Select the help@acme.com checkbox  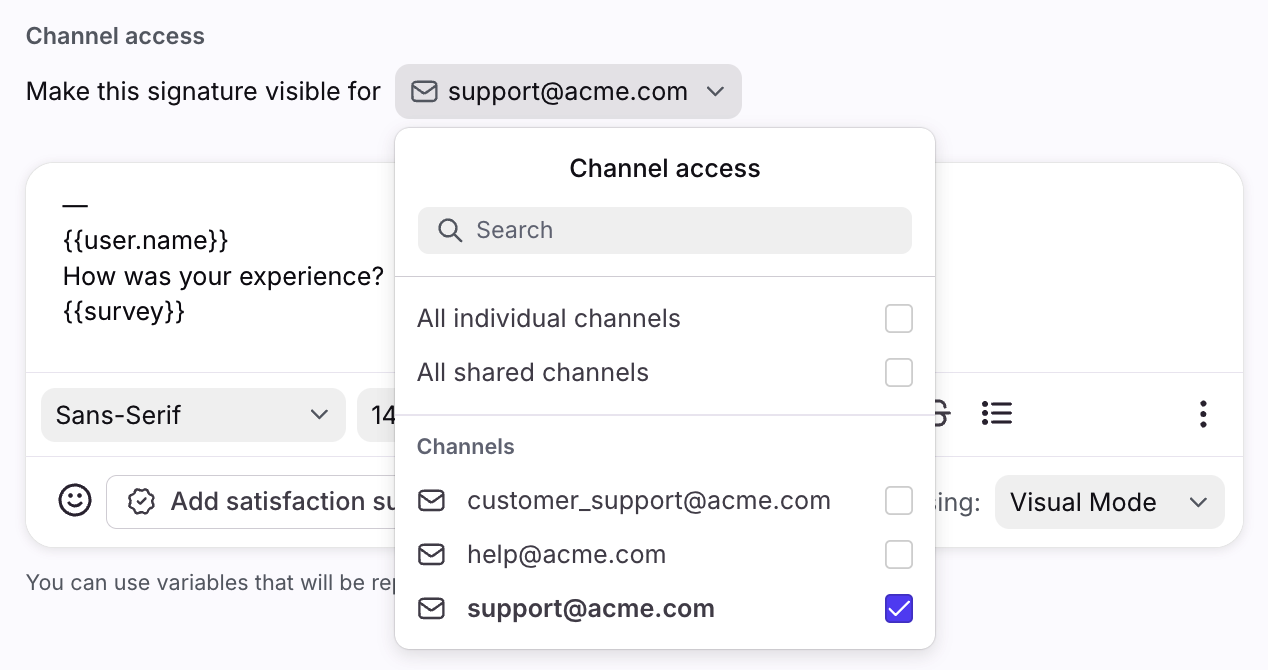click(899, 555)
